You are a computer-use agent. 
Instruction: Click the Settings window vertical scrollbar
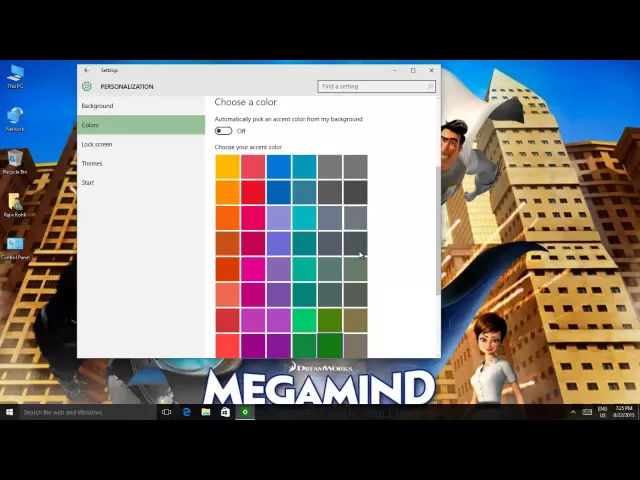[438, 231]
